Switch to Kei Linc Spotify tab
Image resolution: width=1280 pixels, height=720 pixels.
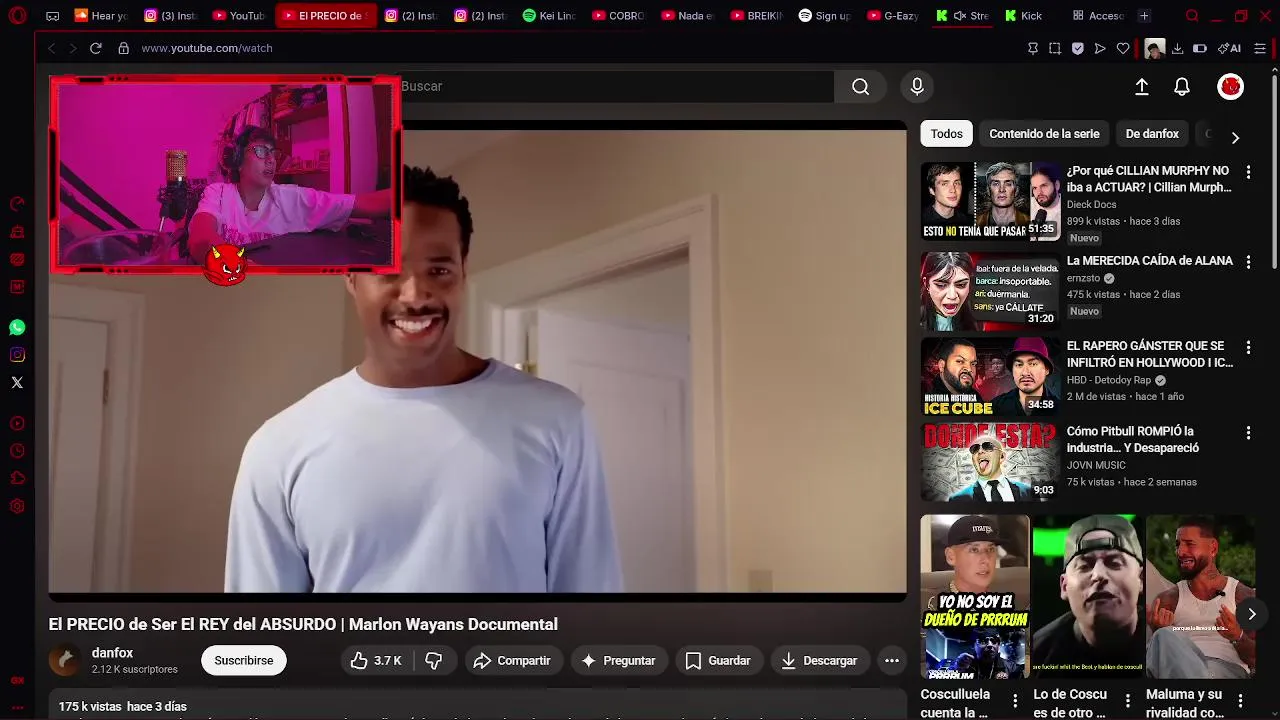(549, 16)
